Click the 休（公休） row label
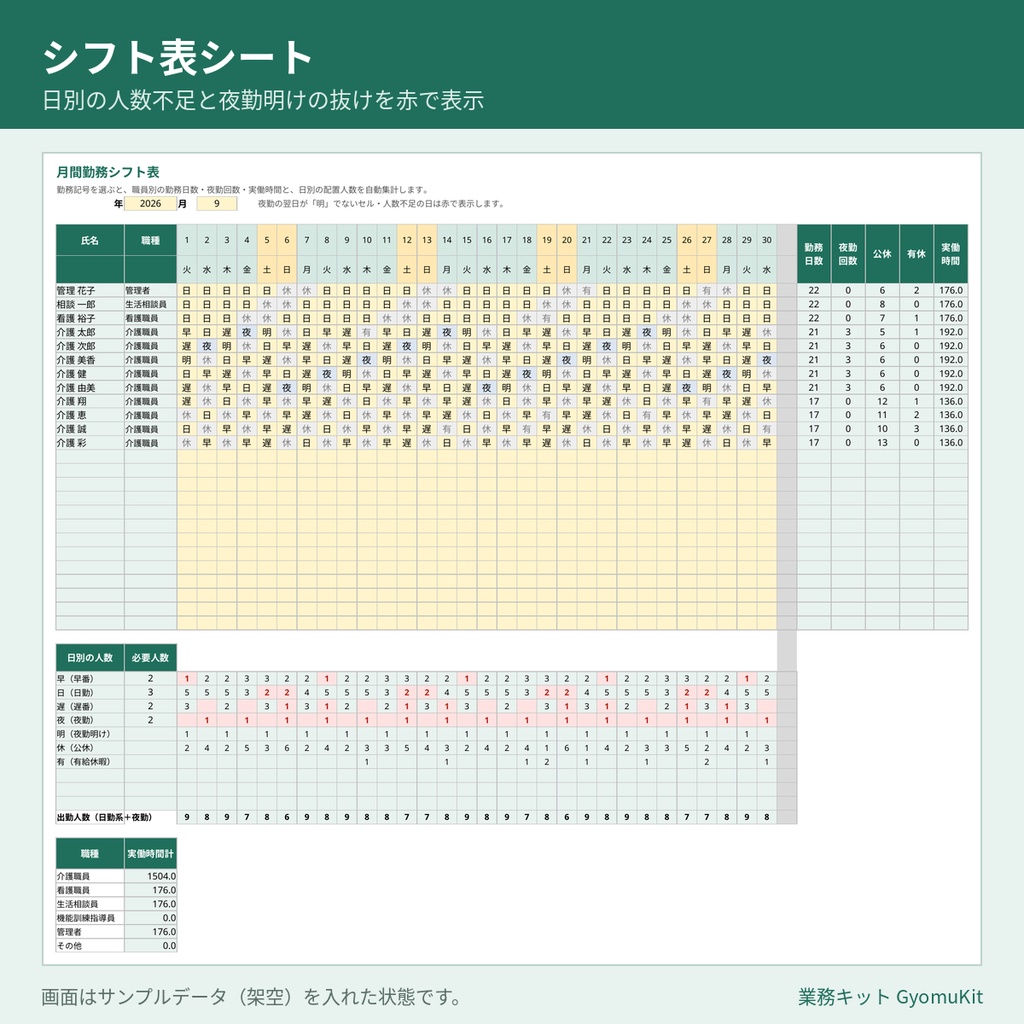 pyautogui.click(x=90, y=748)
